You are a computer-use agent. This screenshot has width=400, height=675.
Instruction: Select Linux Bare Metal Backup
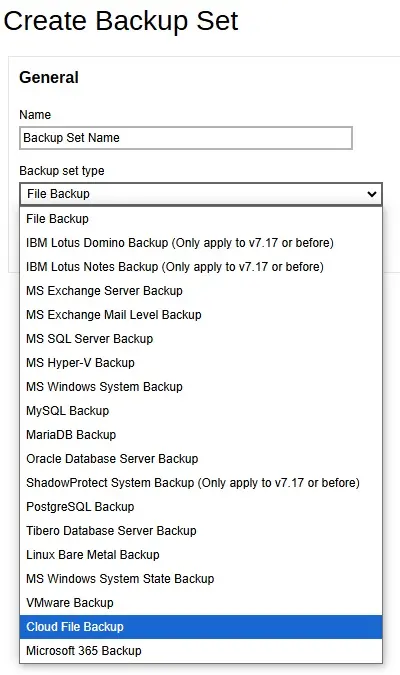point(201,555)
